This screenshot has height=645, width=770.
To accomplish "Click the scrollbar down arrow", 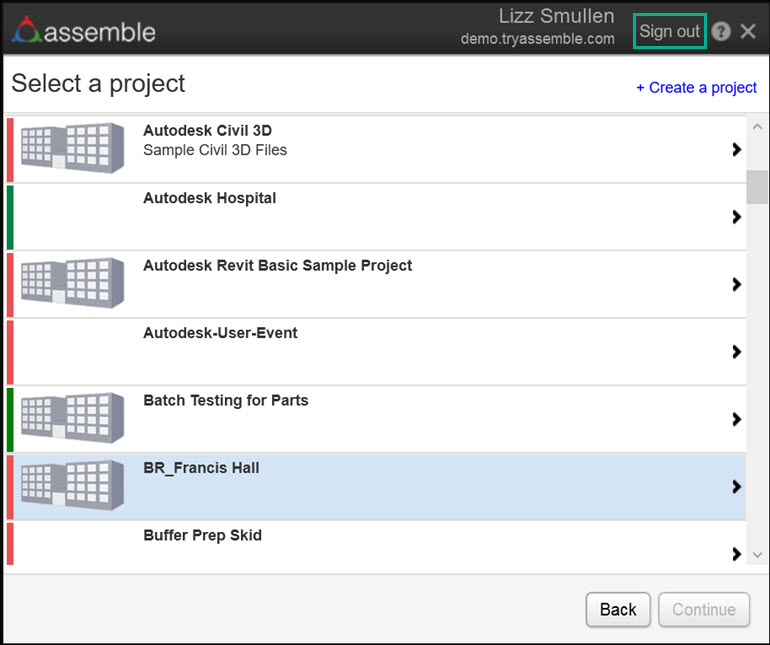I will [757, 555].
